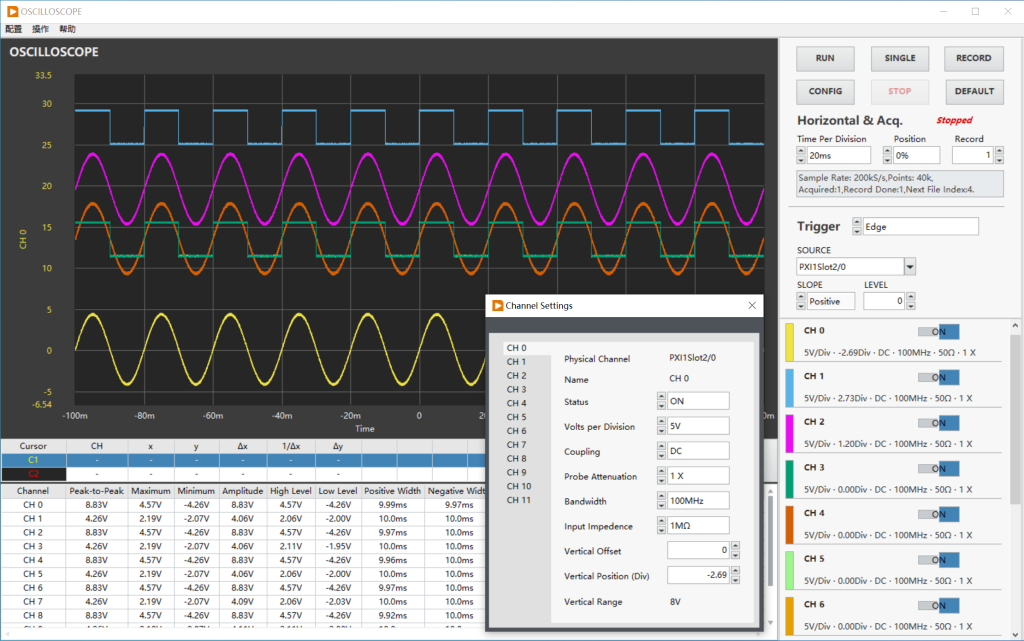Step the Time Per Division value
1024x641 pixels.
pos(801,155)
